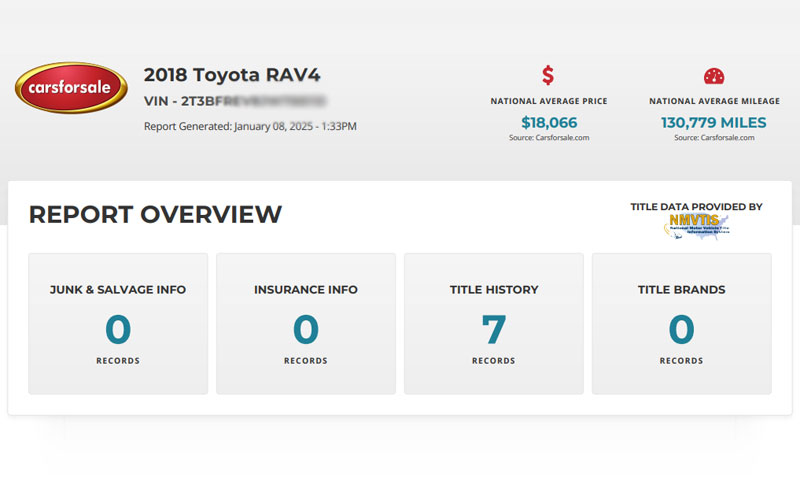Click the $18,066 average price value

click(548, 123)
